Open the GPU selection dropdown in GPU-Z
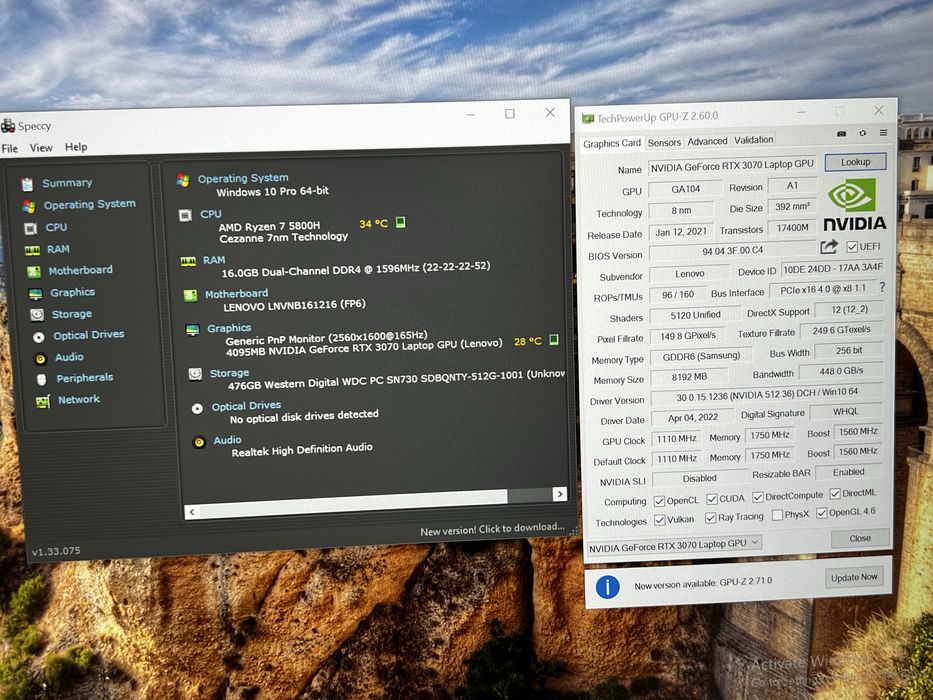The image size is (933, 700). (x=675, y=545)
